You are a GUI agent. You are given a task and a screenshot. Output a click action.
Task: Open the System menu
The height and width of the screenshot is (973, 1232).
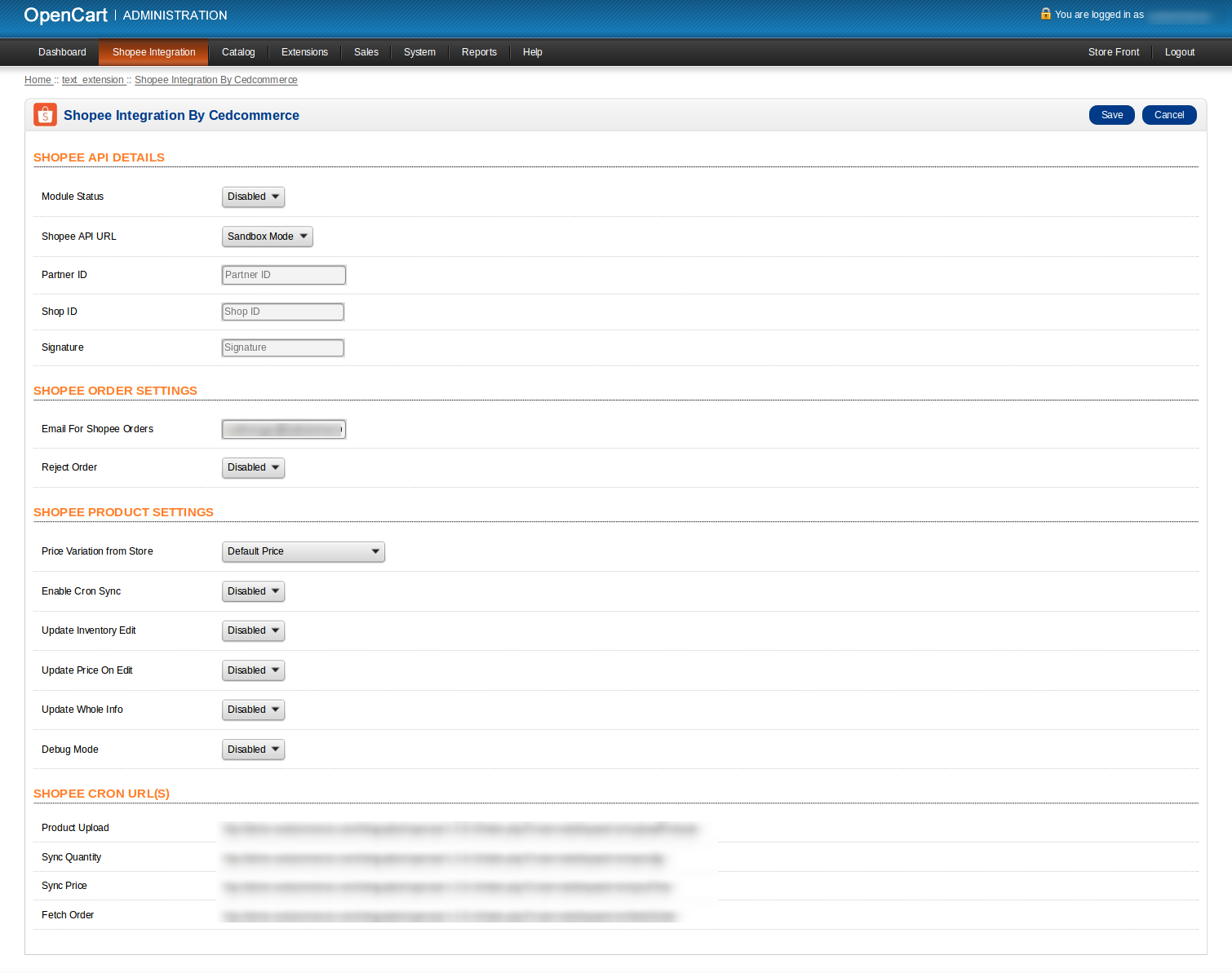pyautogui.click(x=419, y=52)
